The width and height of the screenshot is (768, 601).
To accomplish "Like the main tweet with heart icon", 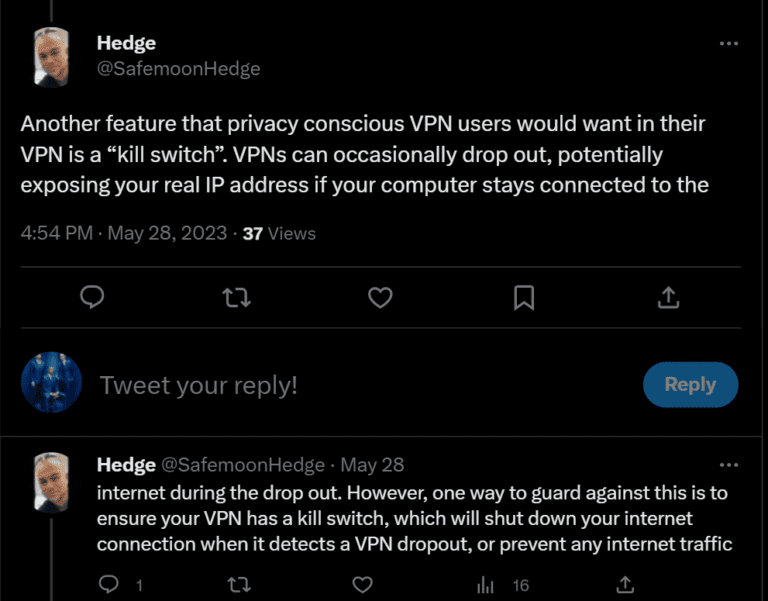I will click(380, 297).
